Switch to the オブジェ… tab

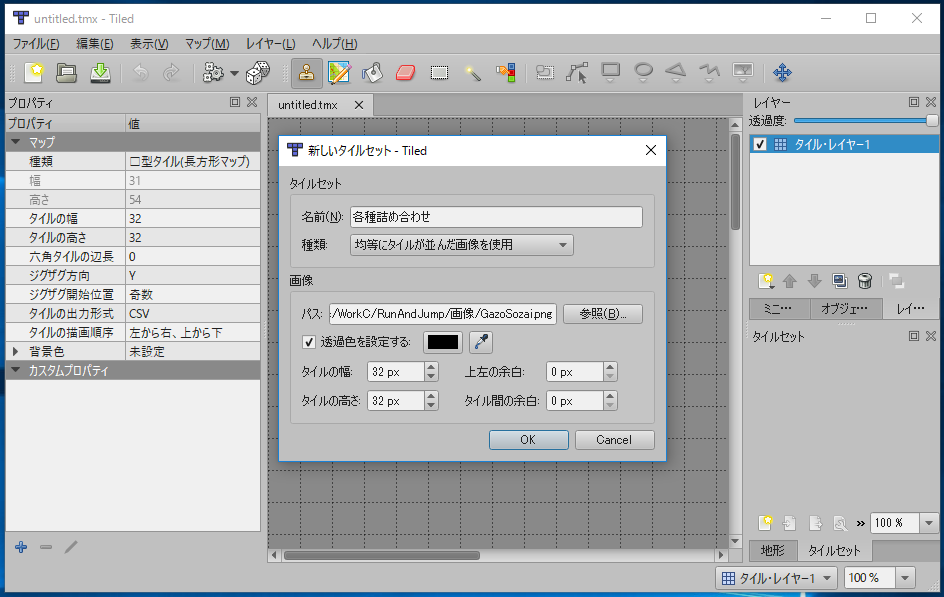(845, 309)
